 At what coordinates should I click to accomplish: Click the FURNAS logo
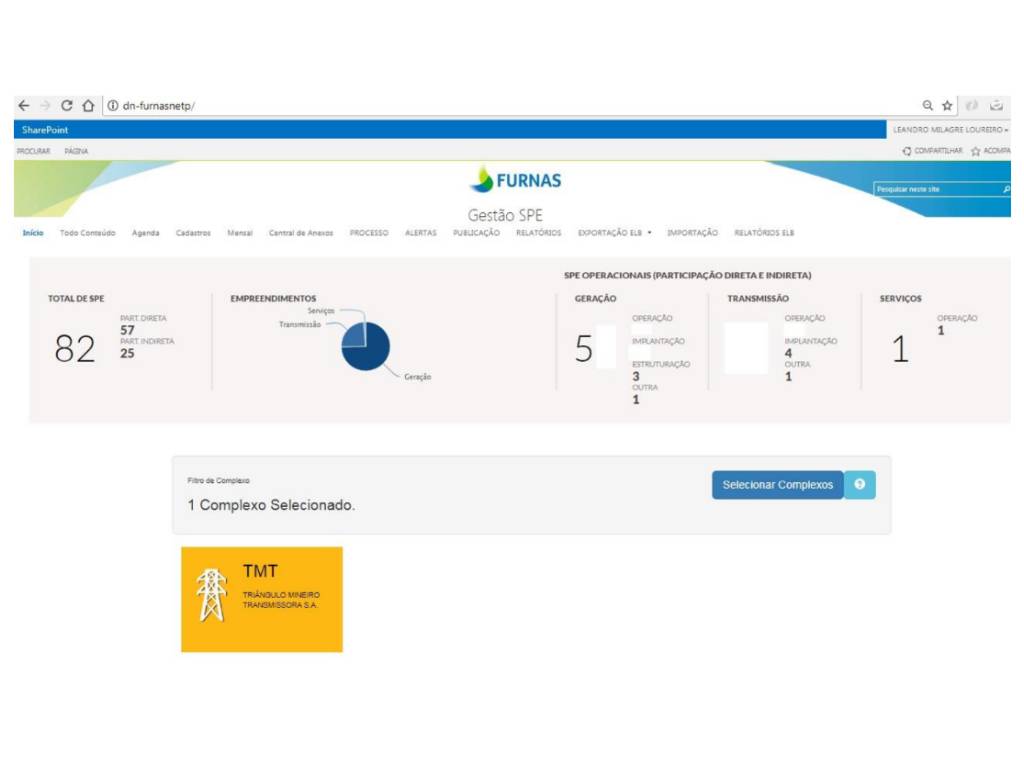point(515,180)
